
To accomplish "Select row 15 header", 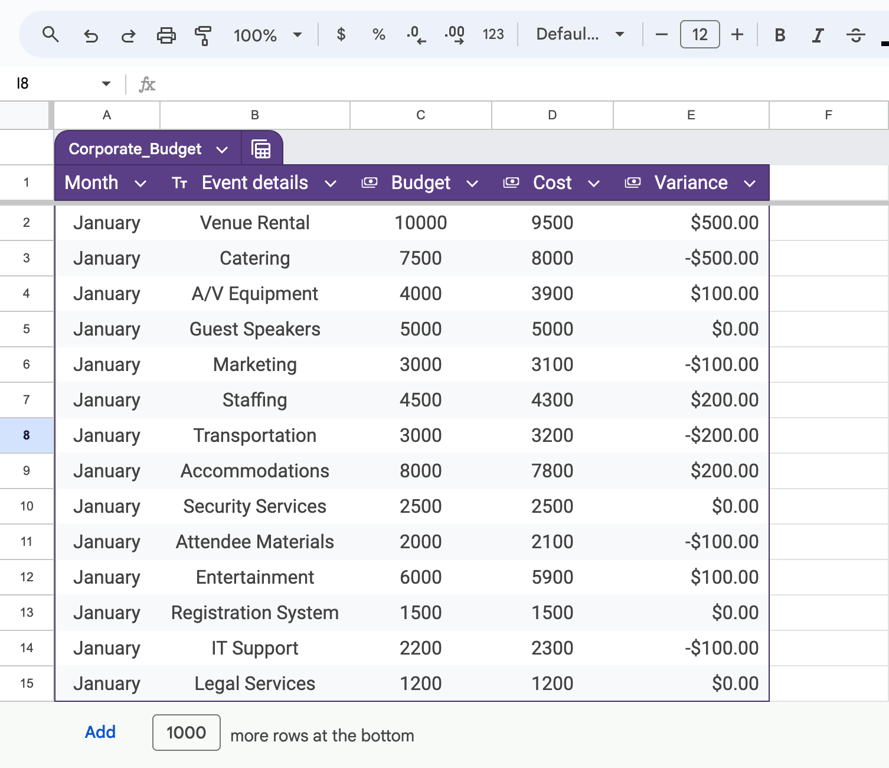I will point(27,683).
